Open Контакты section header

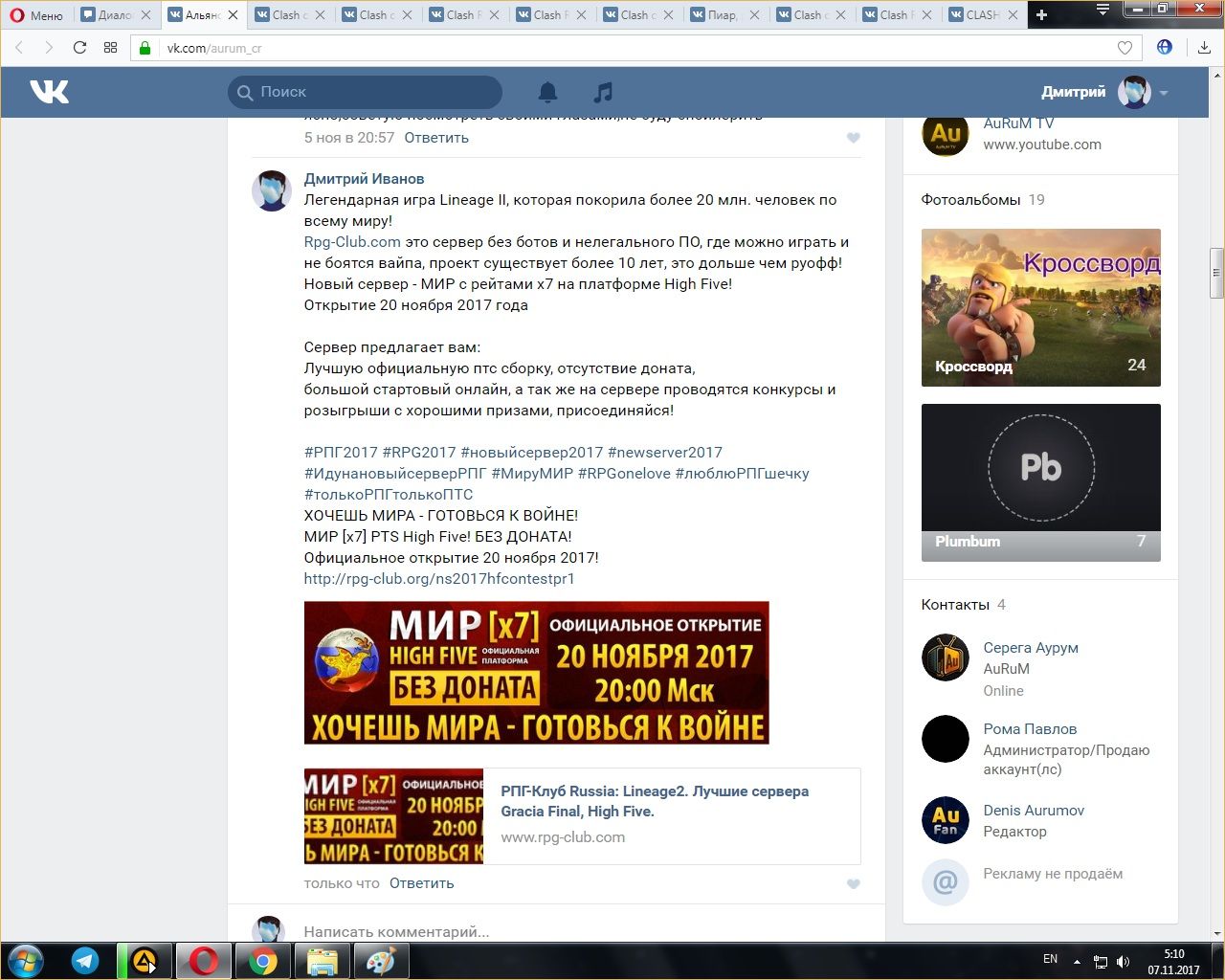click(x=955, y=605)
